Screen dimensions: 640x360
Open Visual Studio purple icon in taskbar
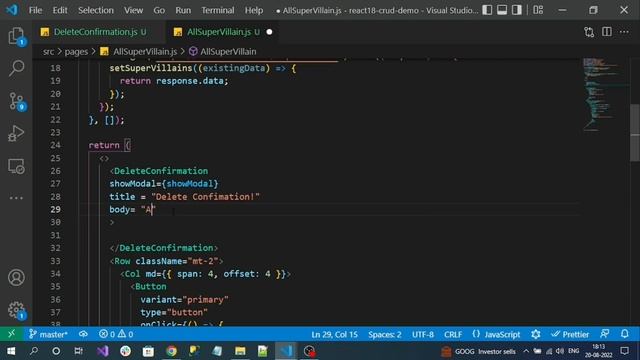[x=102, y=351]
